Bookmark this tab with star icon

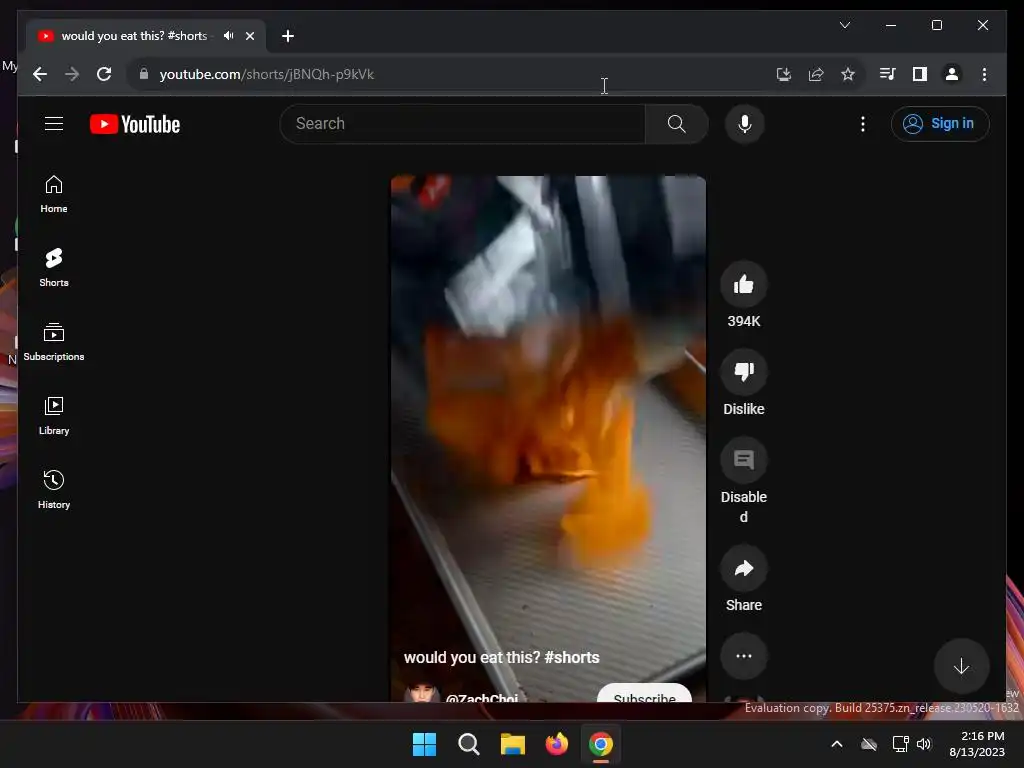(x=848, y=74)
